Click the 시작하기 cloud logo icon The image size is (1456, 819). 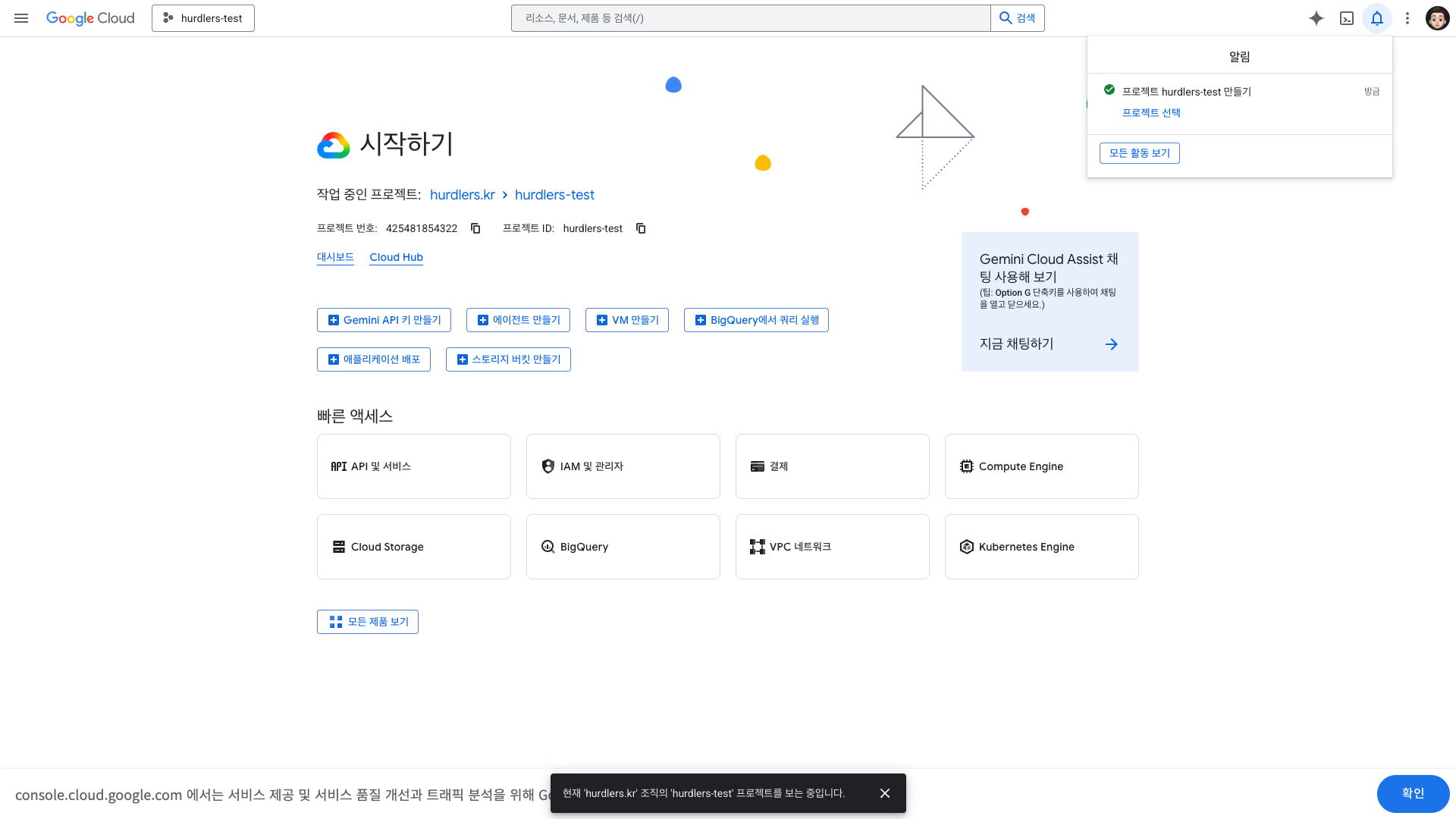coord(334,145)
